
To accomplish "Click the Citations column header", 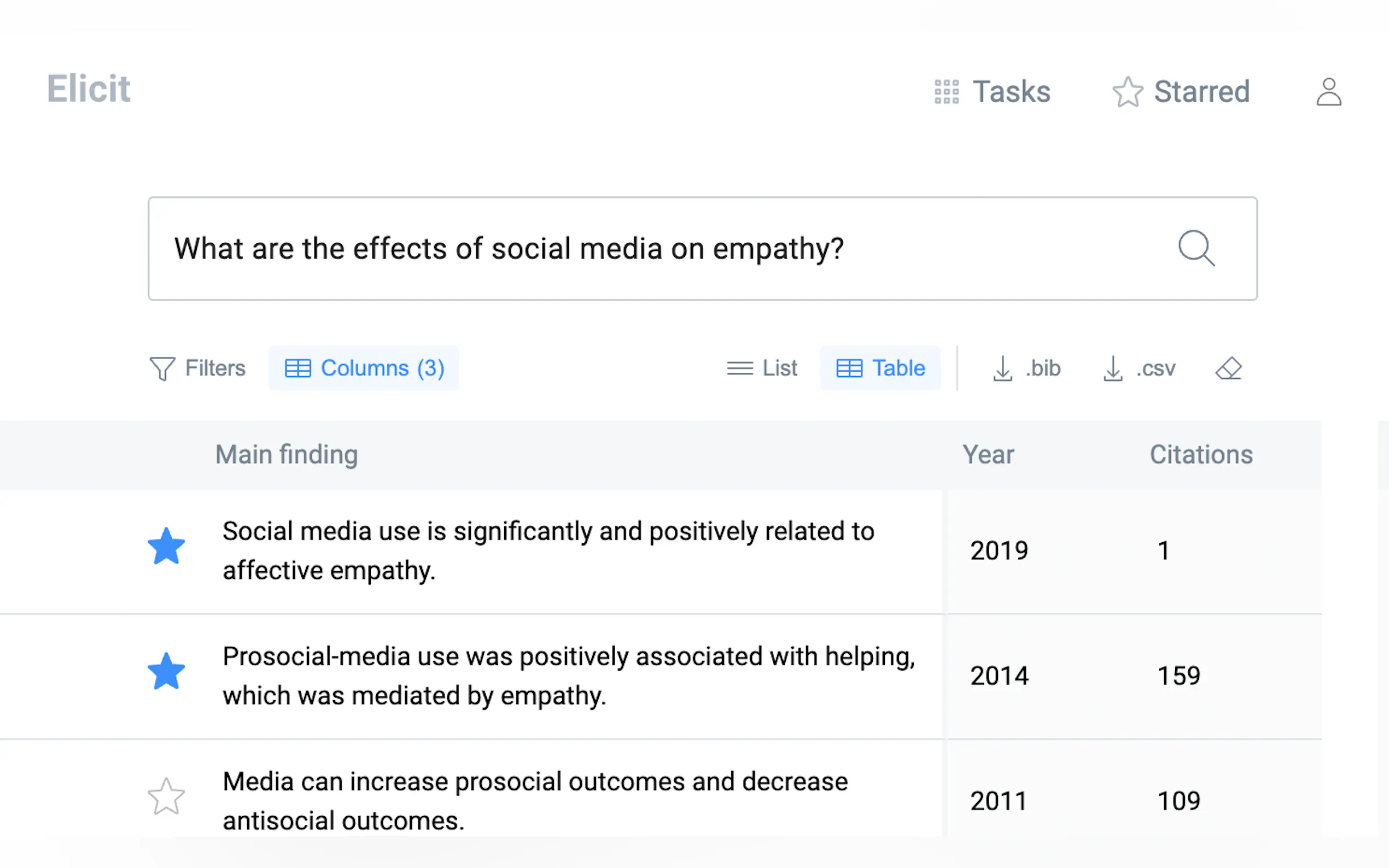I will pyautogui.click(x=1201, y=455).
